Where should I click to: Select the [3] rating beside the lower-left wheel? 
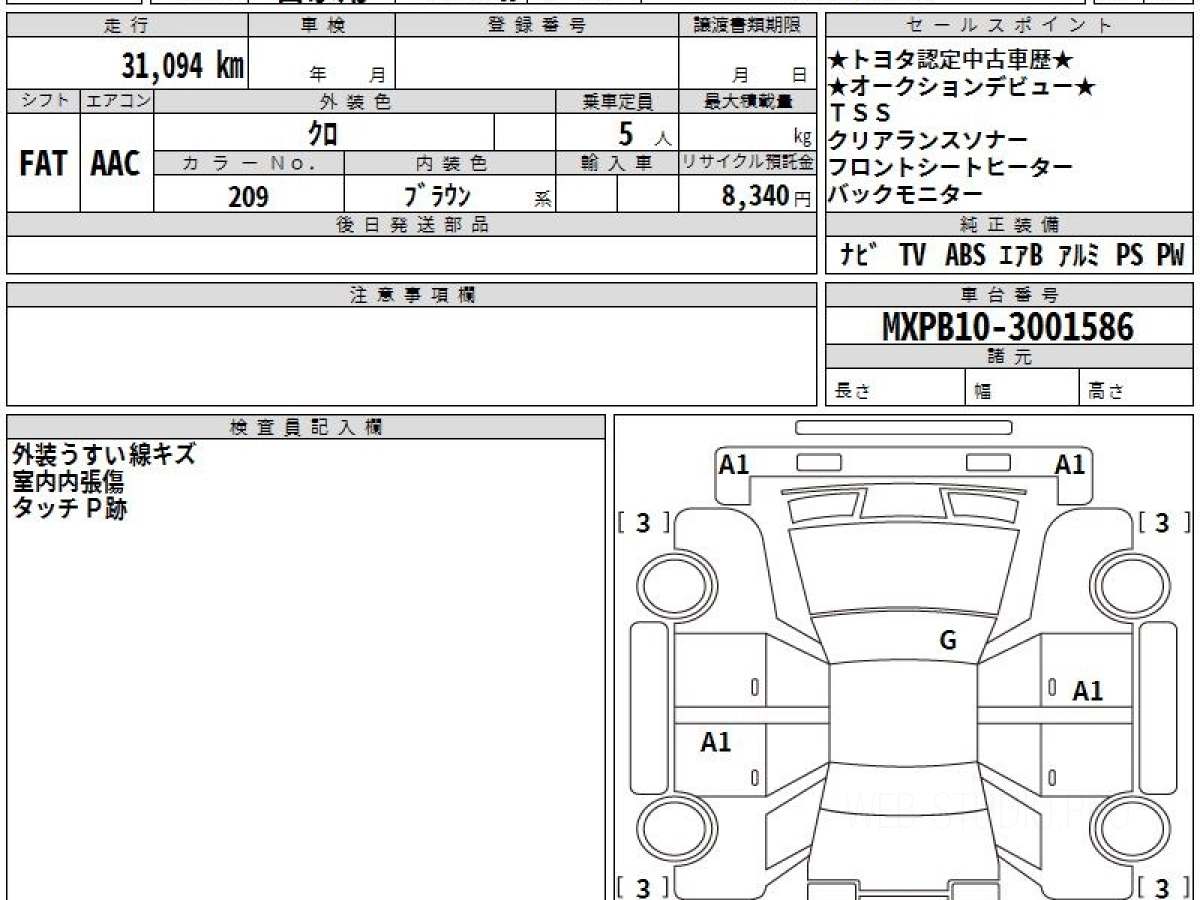tap(643, 886)
